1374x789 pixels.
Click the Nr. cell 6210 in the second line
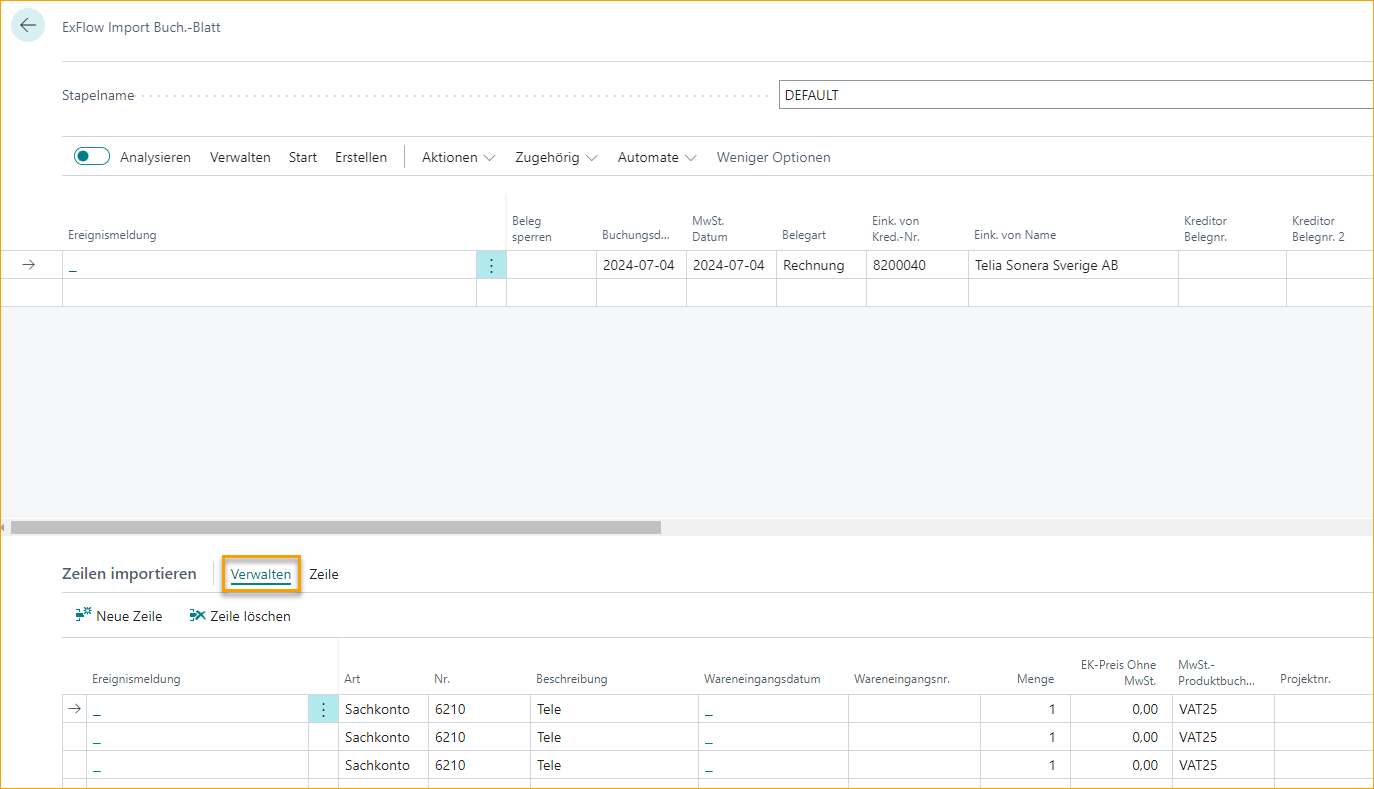(x=479, y=737)
